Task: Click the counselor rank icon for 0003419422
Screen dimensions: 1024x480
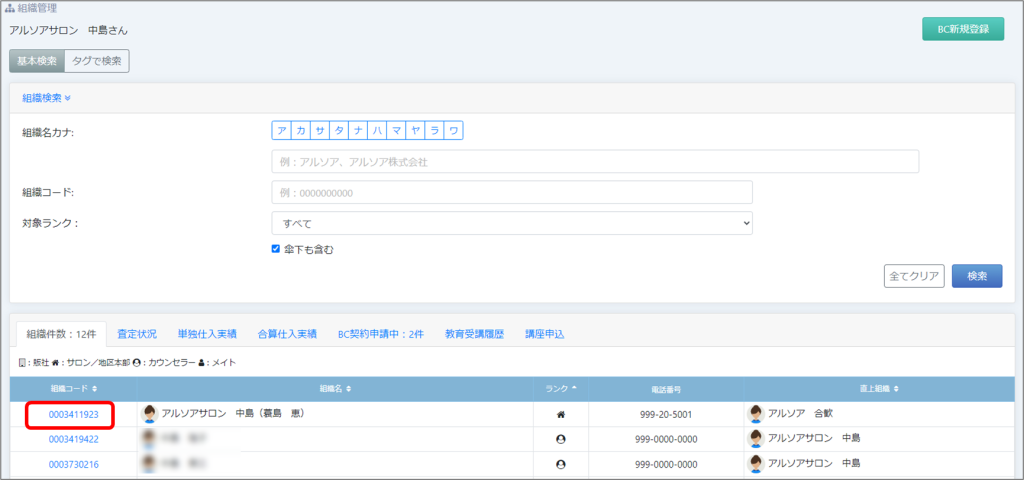Action: tap(561, 439)
